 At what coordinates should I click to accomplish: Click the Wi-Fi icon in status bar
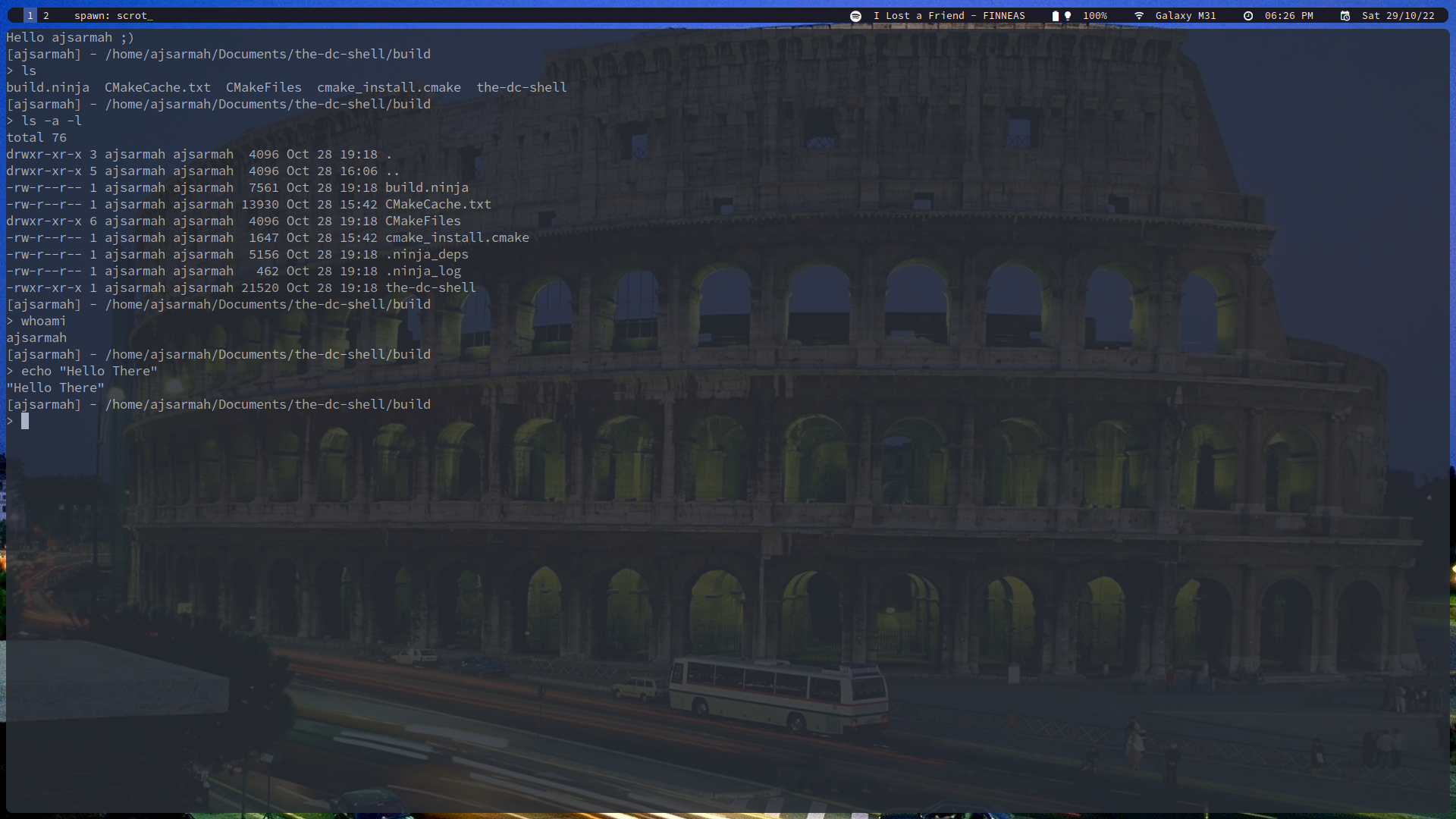click(x=1138, y=16)
